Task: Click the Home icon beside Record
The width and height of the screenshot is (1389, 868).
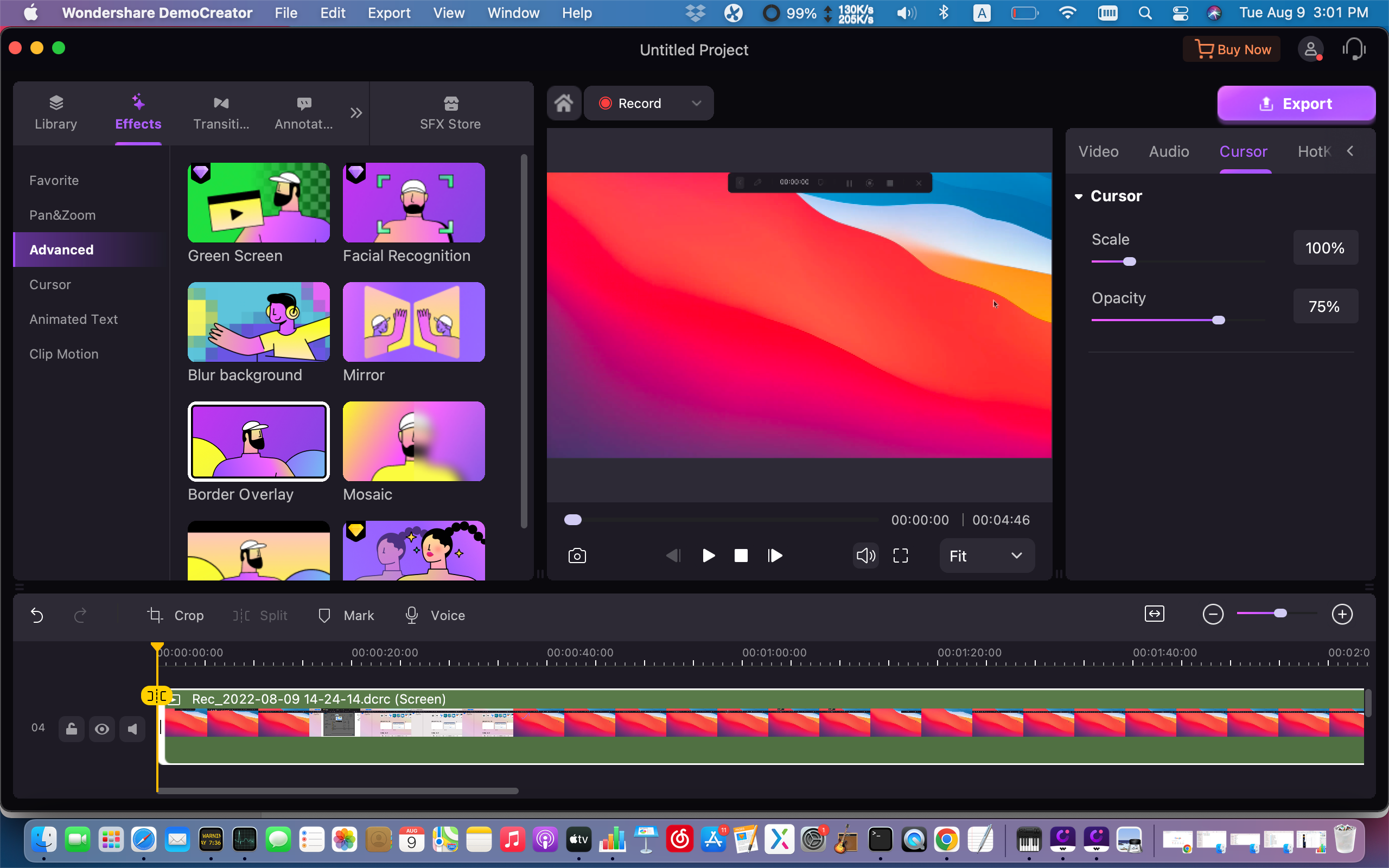Action: [564, 103]
